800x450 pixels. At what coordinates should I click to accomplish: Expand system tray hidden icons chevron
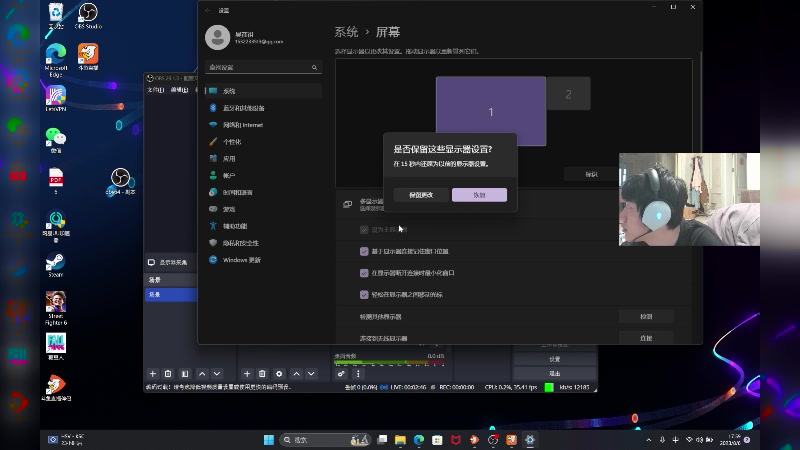pyautogui.click(x=649, y=440)
